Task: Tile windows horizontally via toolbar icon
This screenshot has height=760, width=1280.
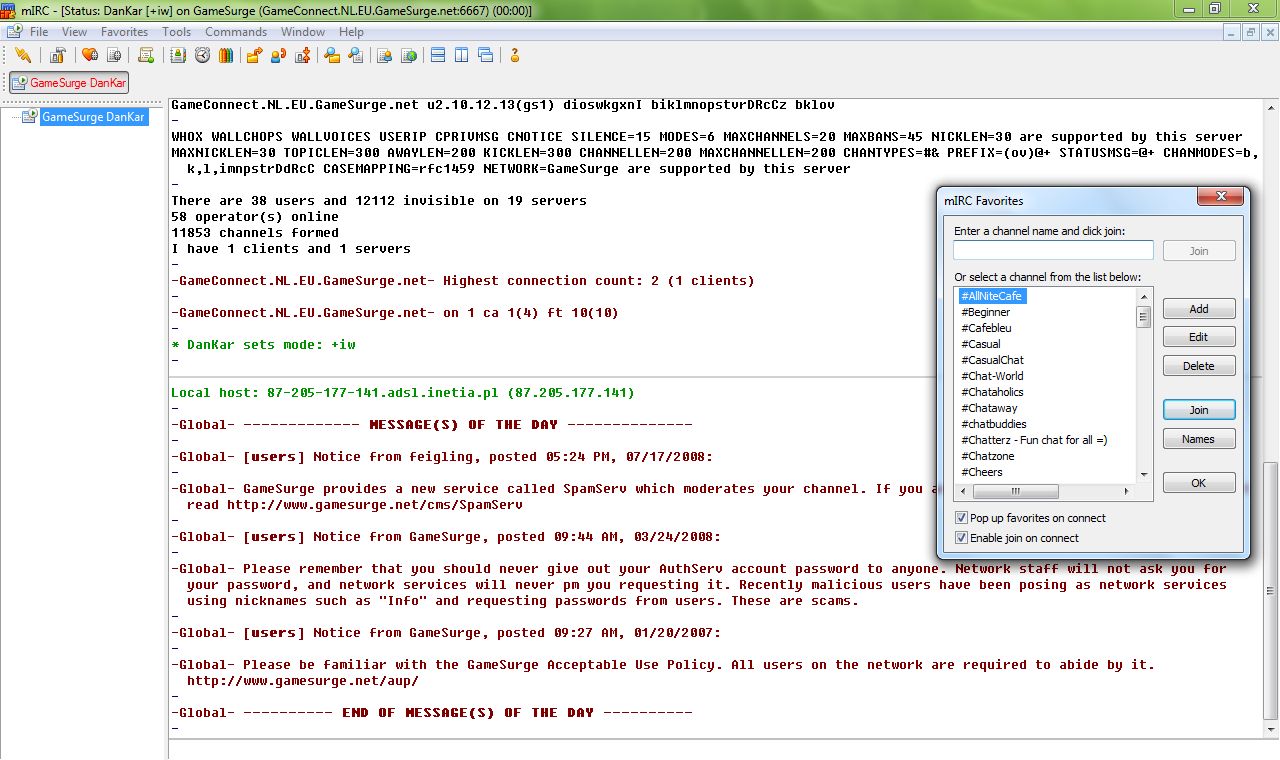Action: tap(438, 55)
